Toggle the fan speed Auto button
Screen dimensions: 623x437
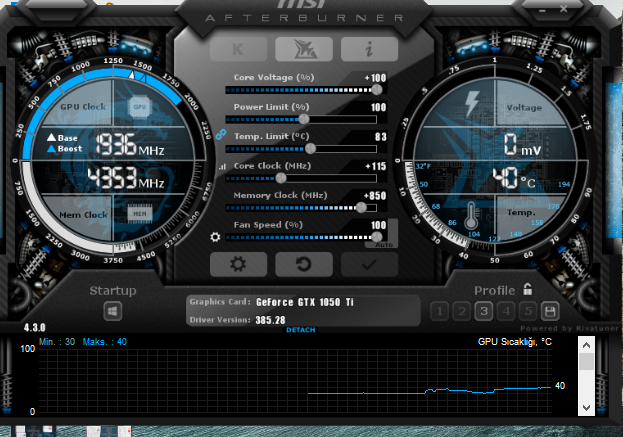(383, 245)
